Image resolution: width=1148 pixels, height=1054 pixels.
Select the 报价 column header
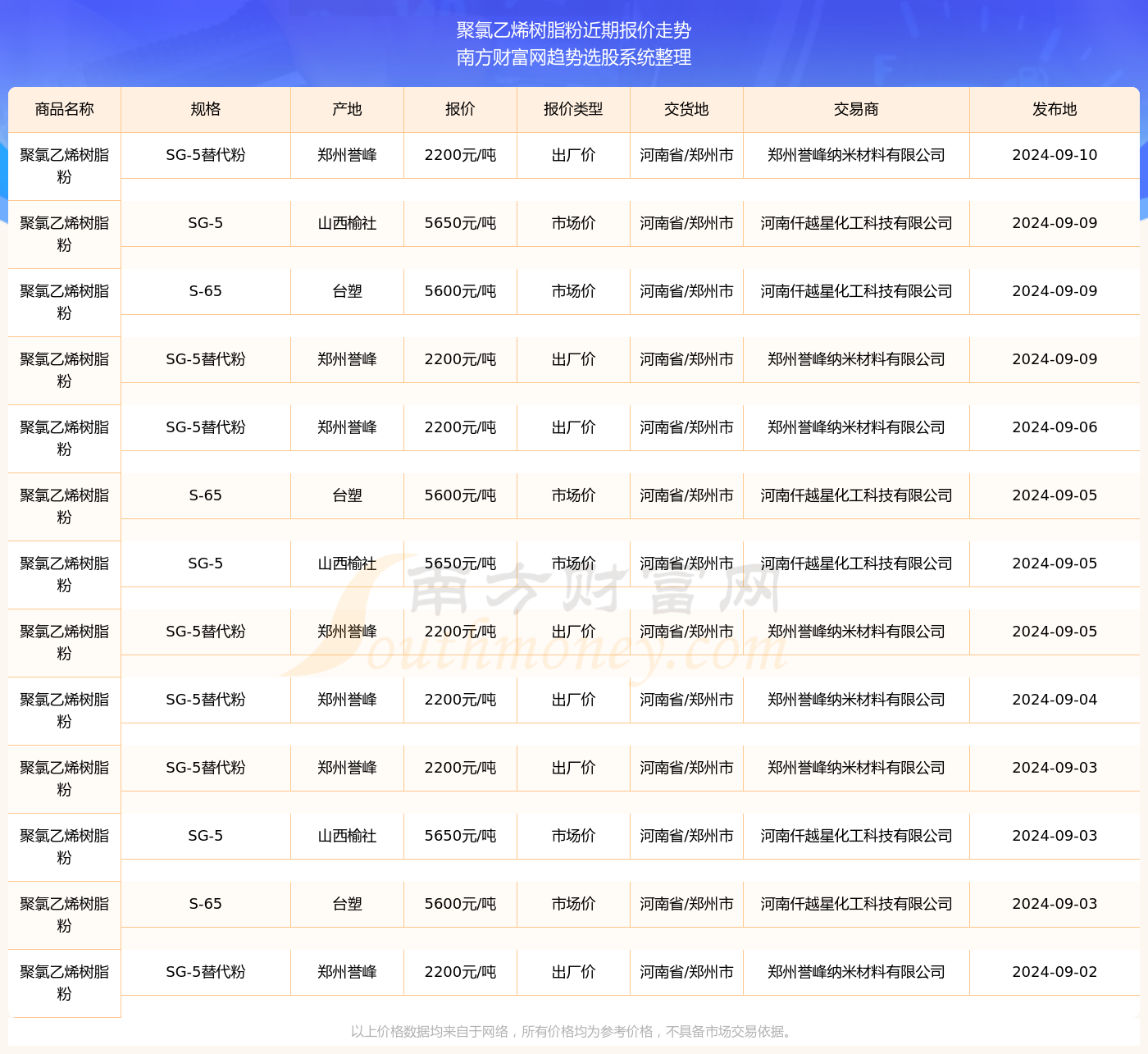point(460,109)
